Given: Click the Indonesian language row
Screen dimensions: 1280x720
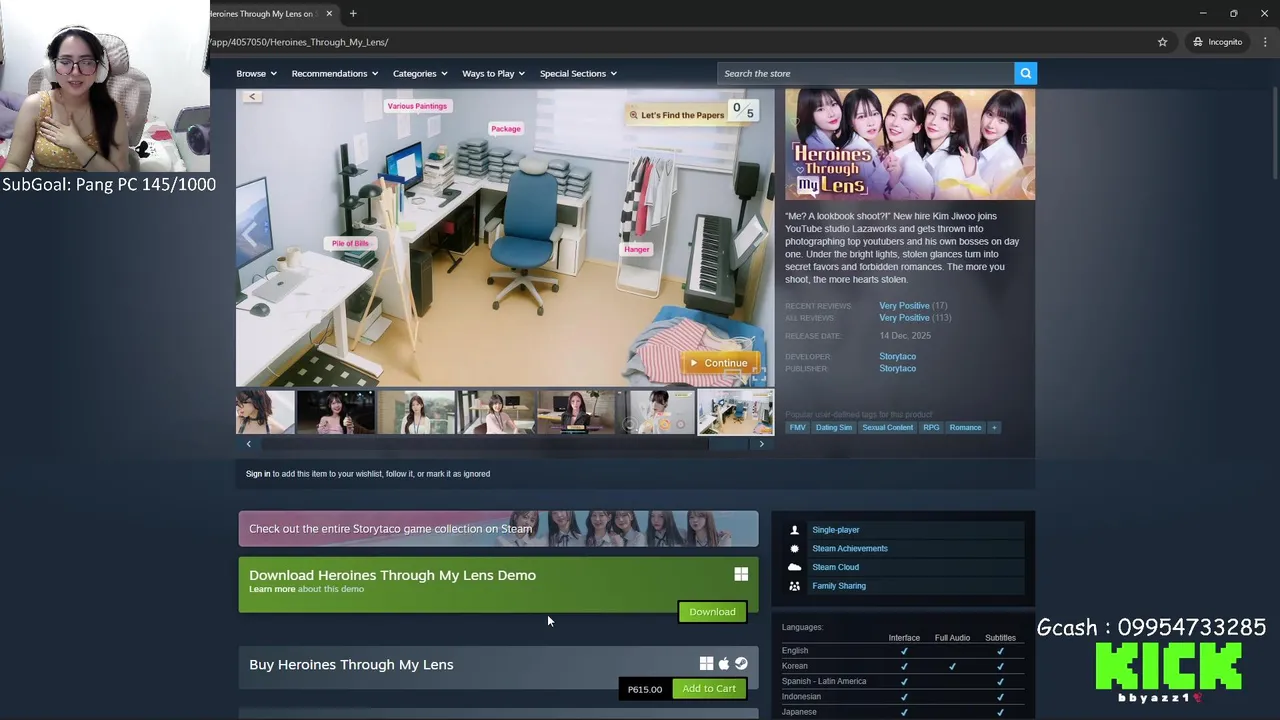Looking at the screenshot, I should pyautogui.click(x=904, y=696).
